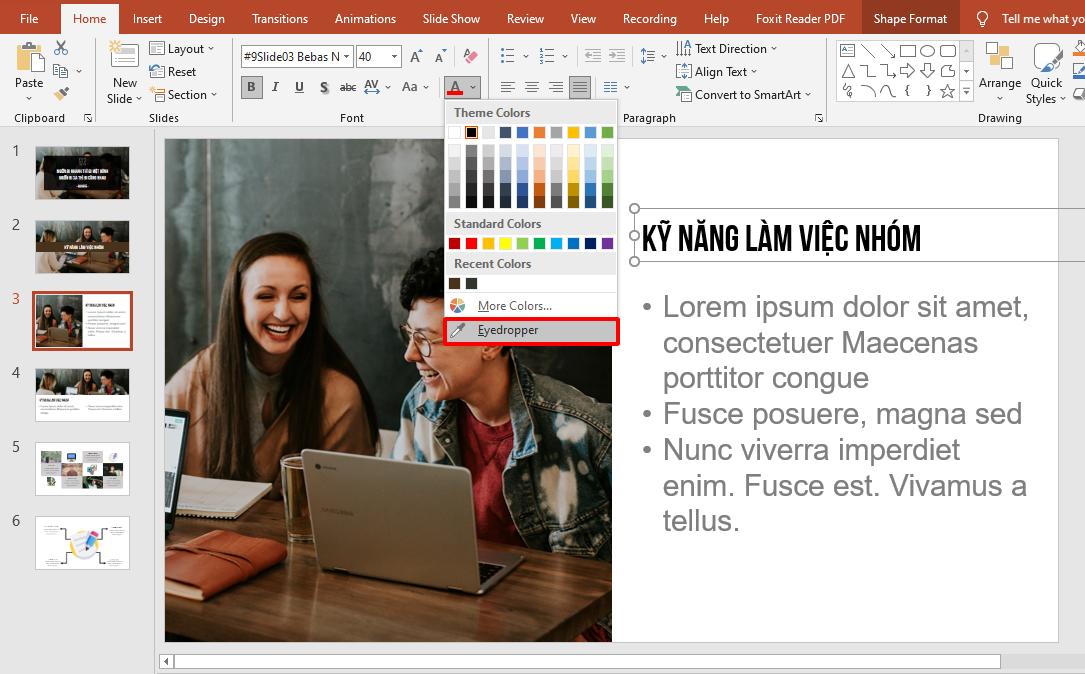This screenshot has height=674, width=1085.
Task: Toggle Italic formatting
Action: click(275, 87)
